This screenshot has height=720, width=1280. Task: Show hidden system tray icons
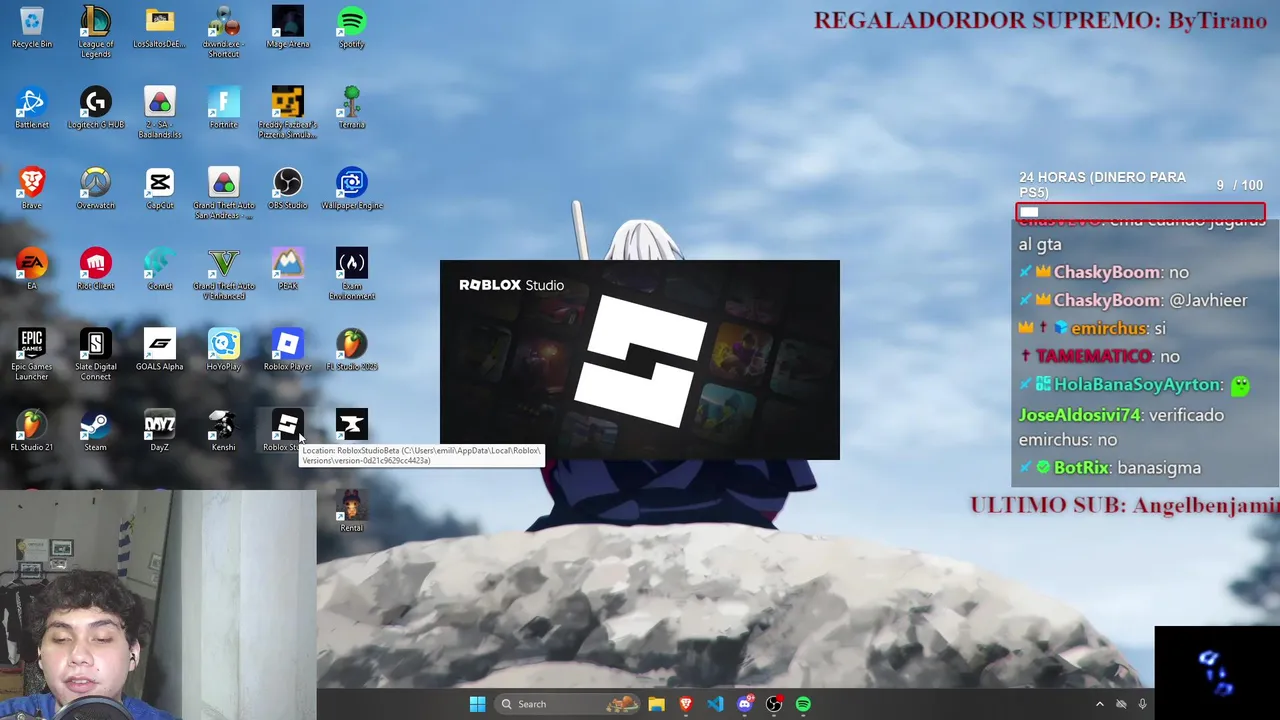pyautogui.click(x=1100, y=704)
